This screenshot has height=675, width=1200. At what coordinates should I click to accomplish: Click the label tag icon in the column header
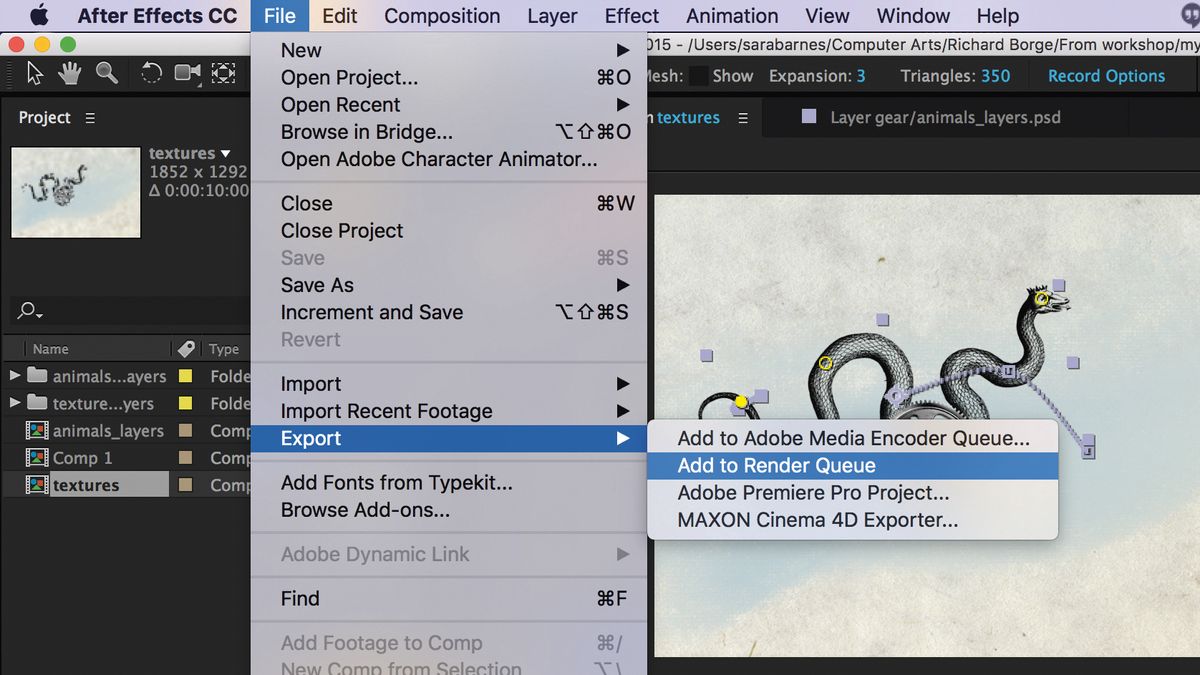point(185,348)
